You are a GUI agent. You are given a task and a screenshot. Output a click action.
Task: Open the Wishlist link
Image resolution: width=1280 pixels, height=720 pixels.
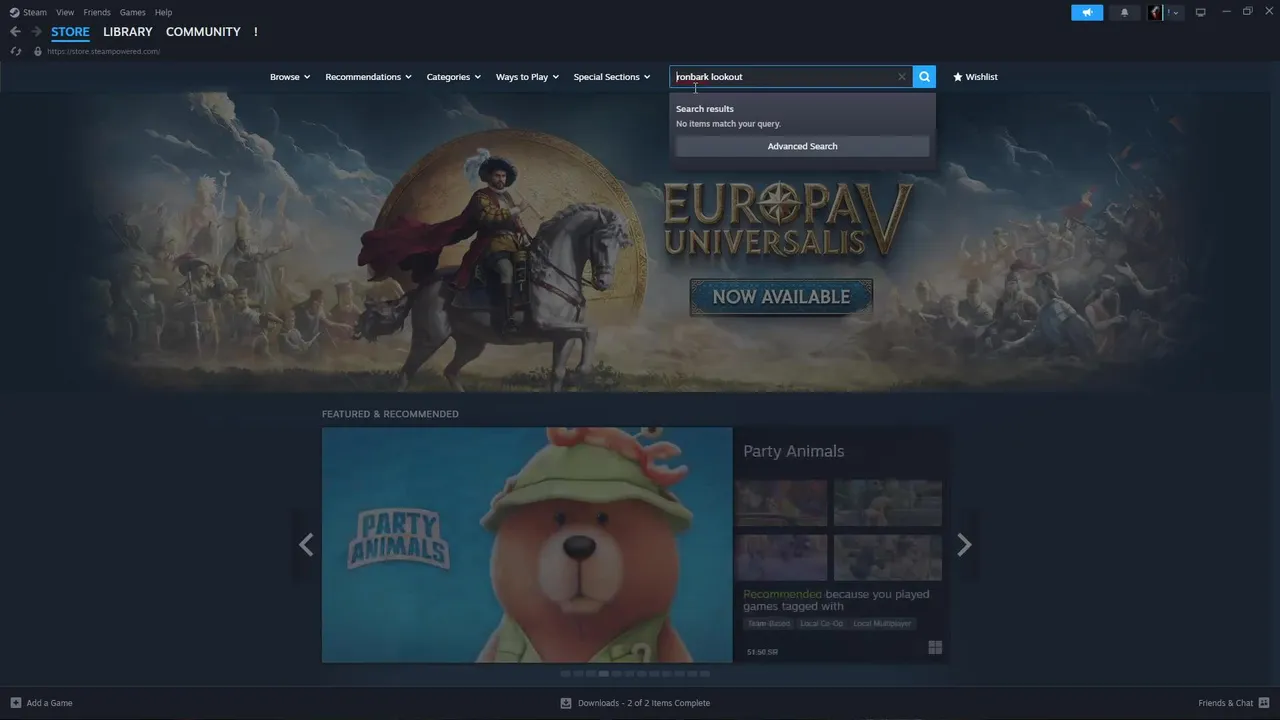click(975, 77)
